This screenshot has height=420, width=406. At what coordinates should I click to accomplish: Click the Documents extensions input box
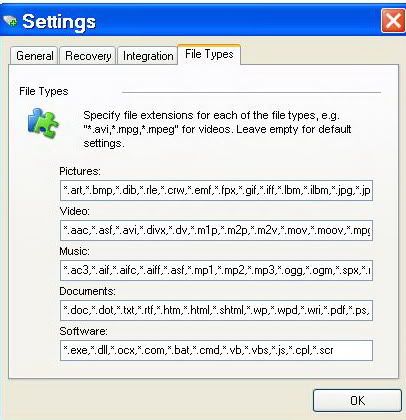pyautogui.click(x=216, y=310)
